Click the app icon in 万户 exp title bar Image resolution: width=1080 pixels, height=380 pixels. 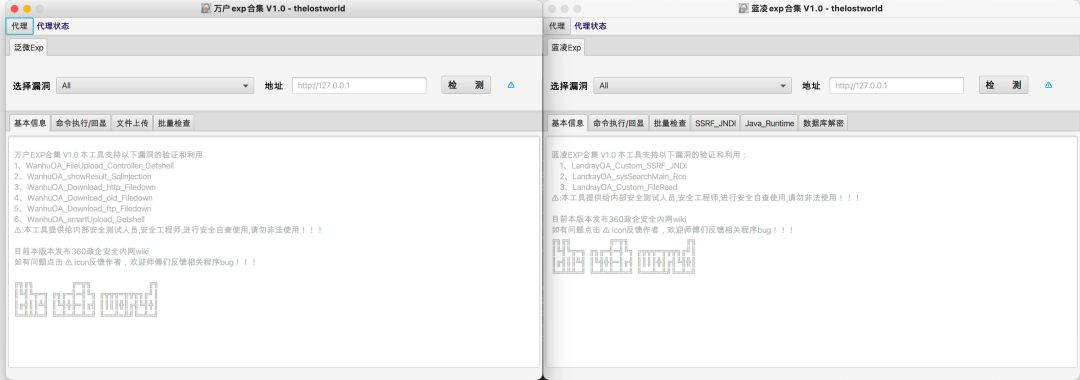pos(206,8)
